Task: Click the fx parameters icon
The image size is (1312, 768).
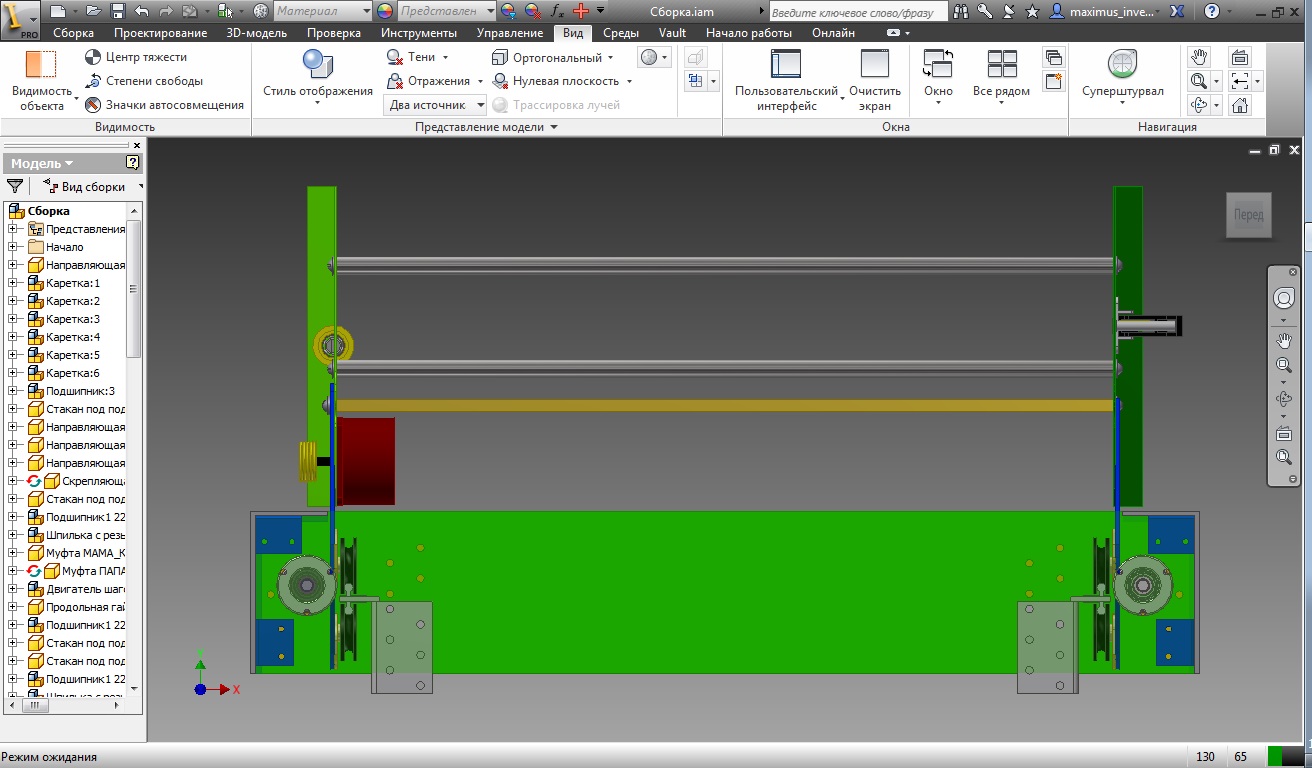Action: click(x=558, y=11)
